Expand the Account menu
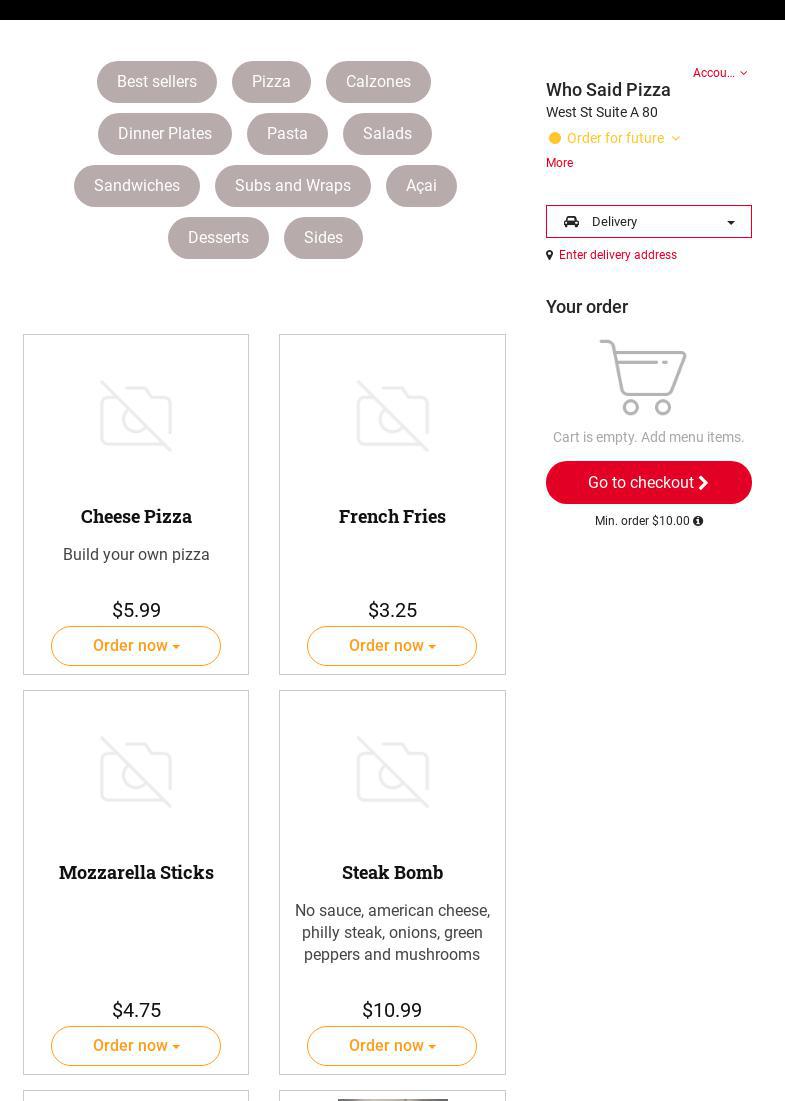 720,73
